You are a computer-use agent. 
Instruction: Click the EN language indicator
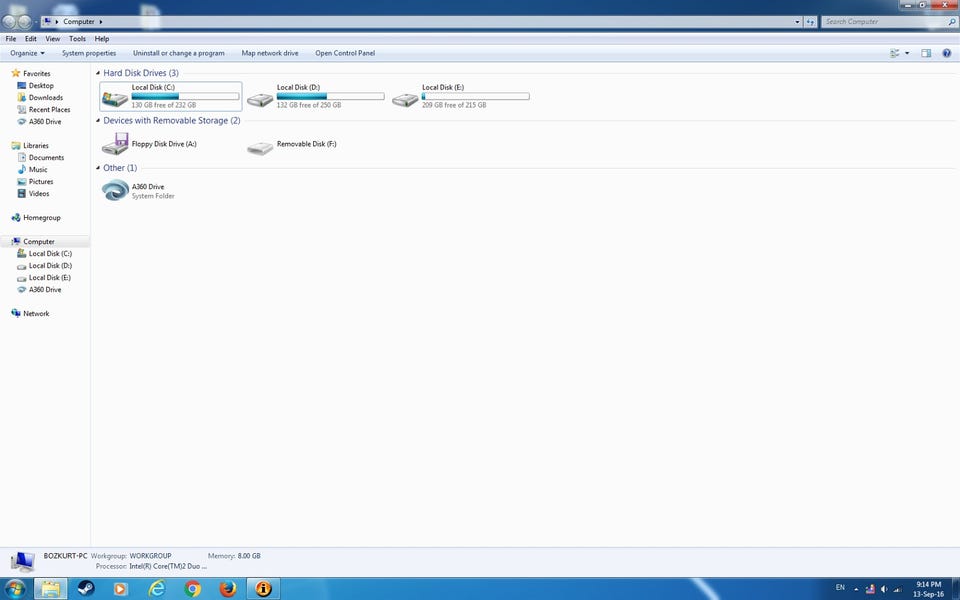pos(840,588)
